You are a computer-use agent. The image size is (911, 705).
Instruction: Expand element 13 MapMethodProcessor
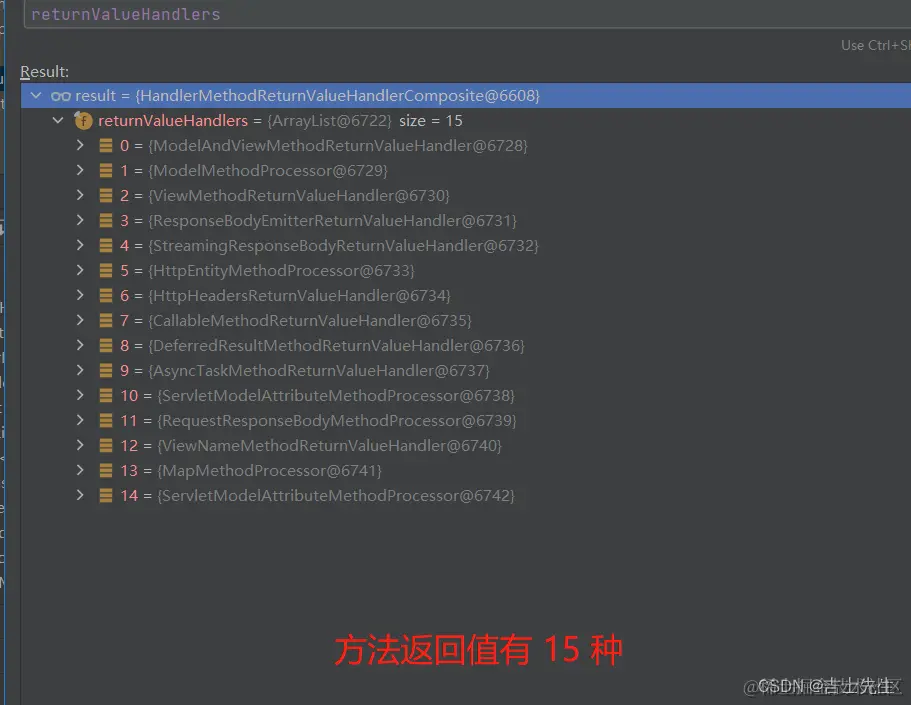(x=80, y=470)
